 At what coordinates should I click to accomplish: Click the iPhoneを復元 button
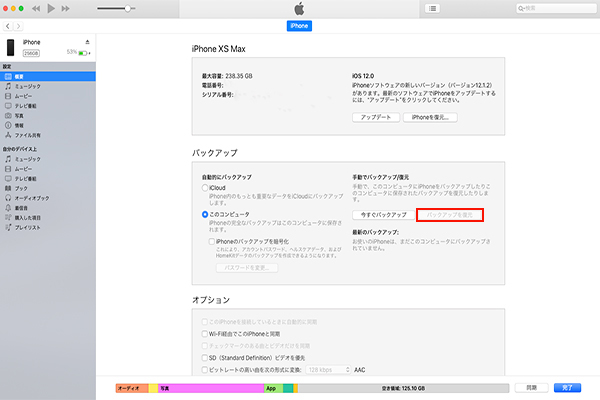[430, 117]
